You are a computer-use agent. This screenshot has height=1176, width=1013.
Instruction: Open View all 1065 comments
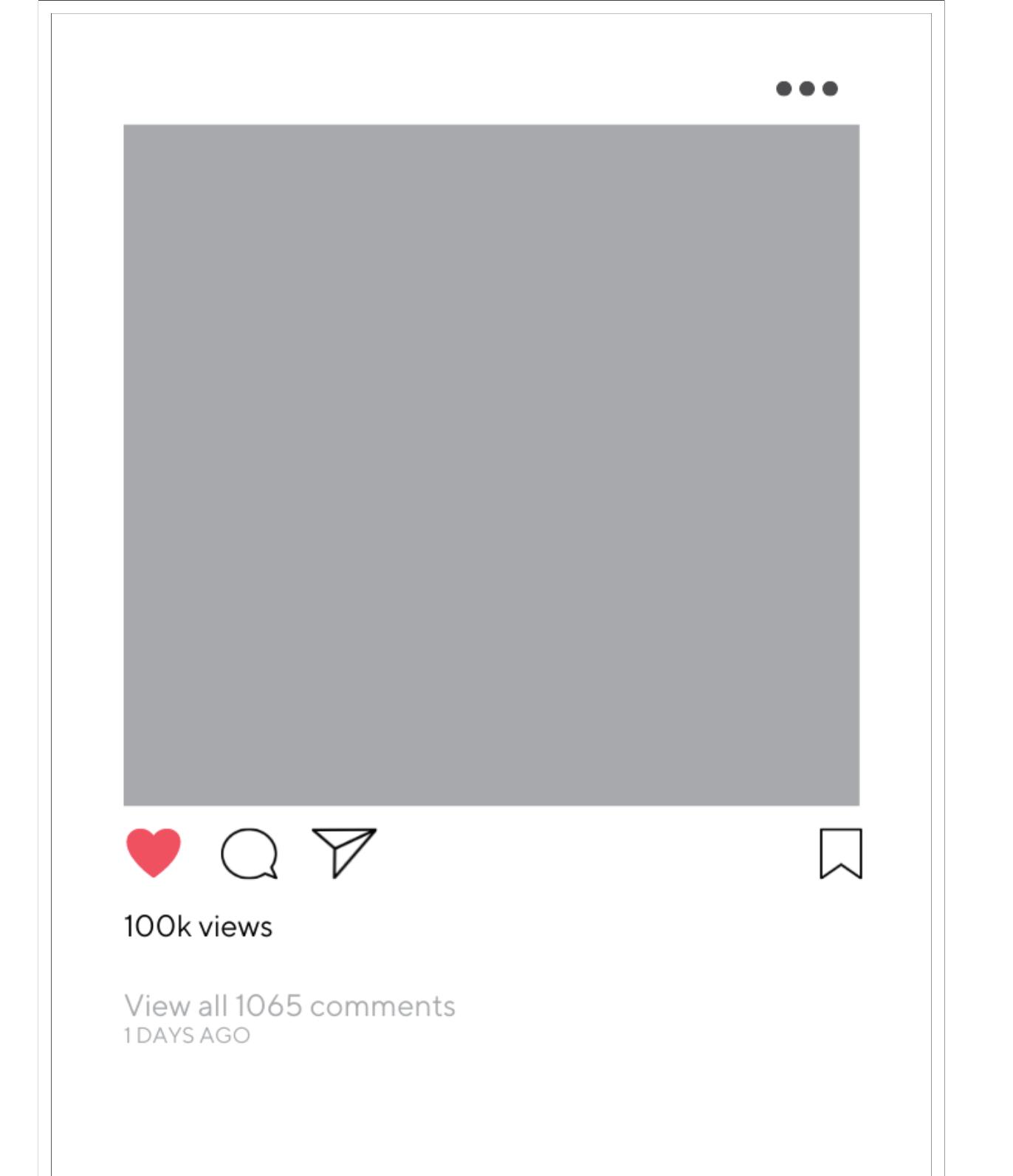click(x=289, y=1006)
